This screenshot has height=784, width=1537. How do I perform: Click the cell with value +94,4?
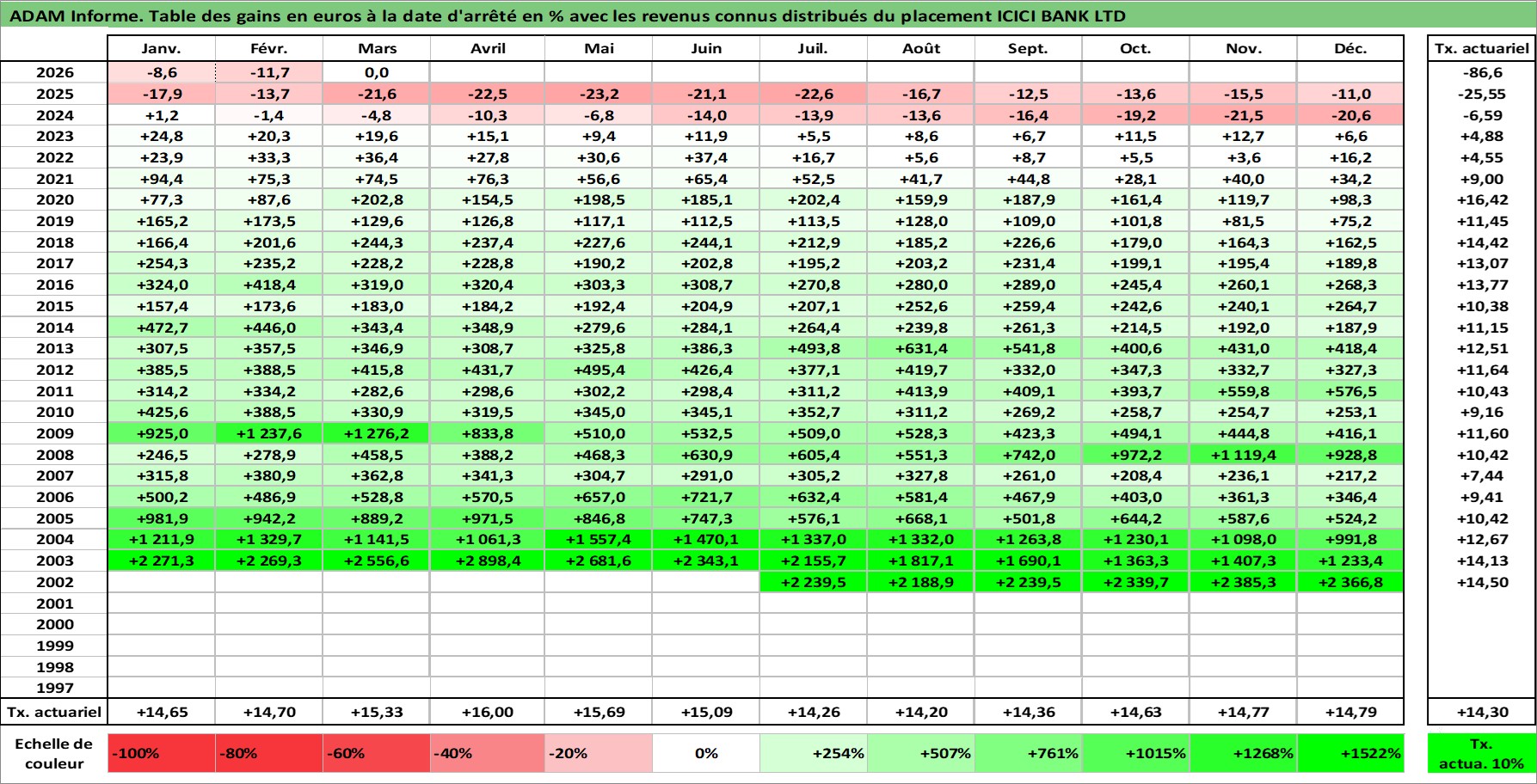coord(161,179)
